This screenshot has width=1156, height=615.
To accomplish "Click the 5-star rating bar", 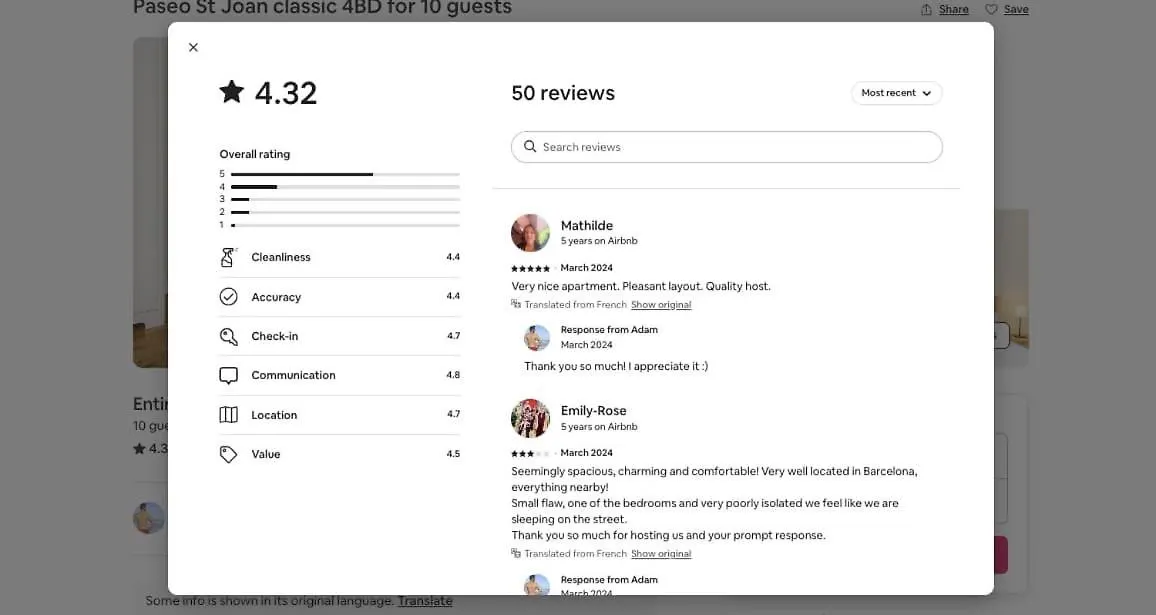I will point(345,174).
